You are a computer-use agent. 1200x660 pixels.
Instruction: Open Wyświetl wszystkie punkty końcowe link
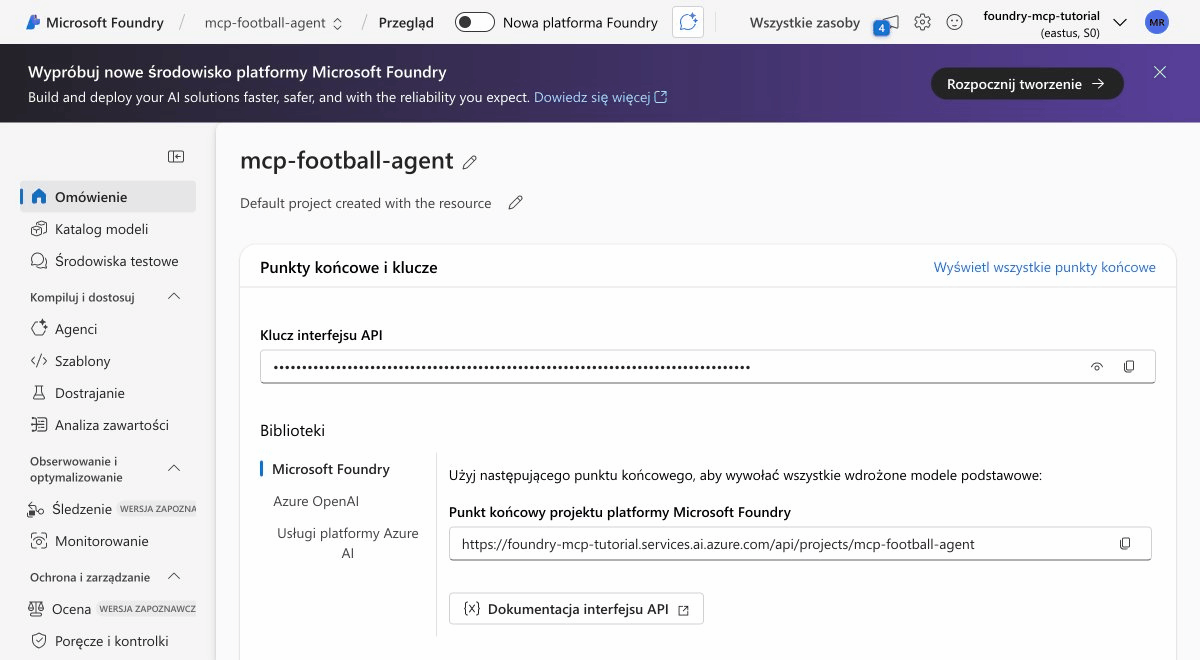coord(1044,267)
